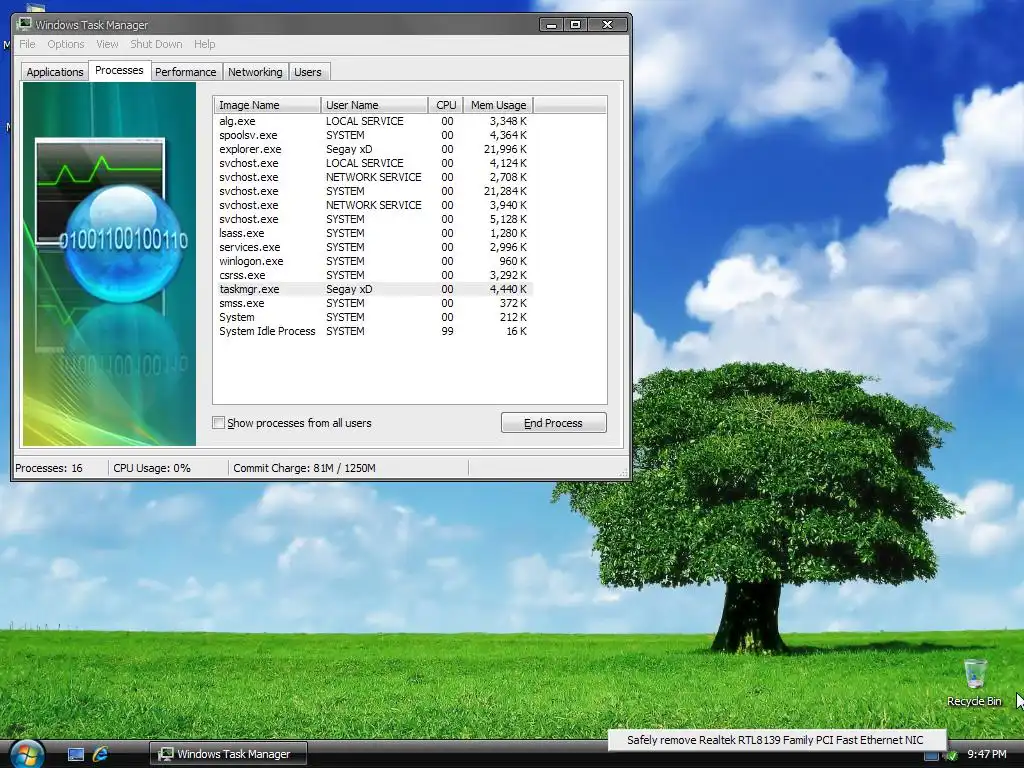Sort by User Name column header

(374, 104)
